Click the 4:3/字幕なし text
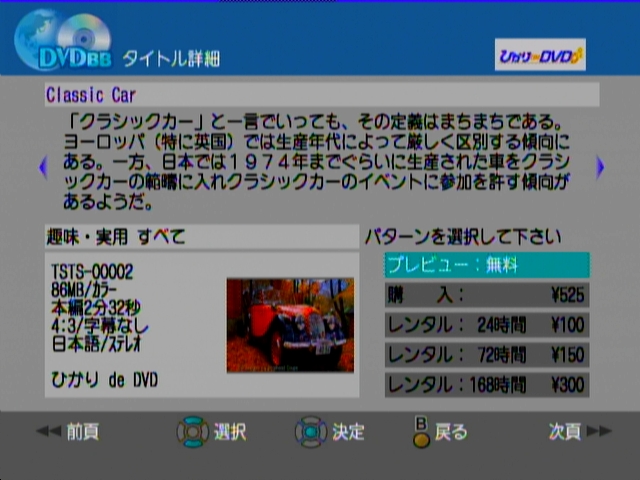640x480 pixels. [100, 326]
